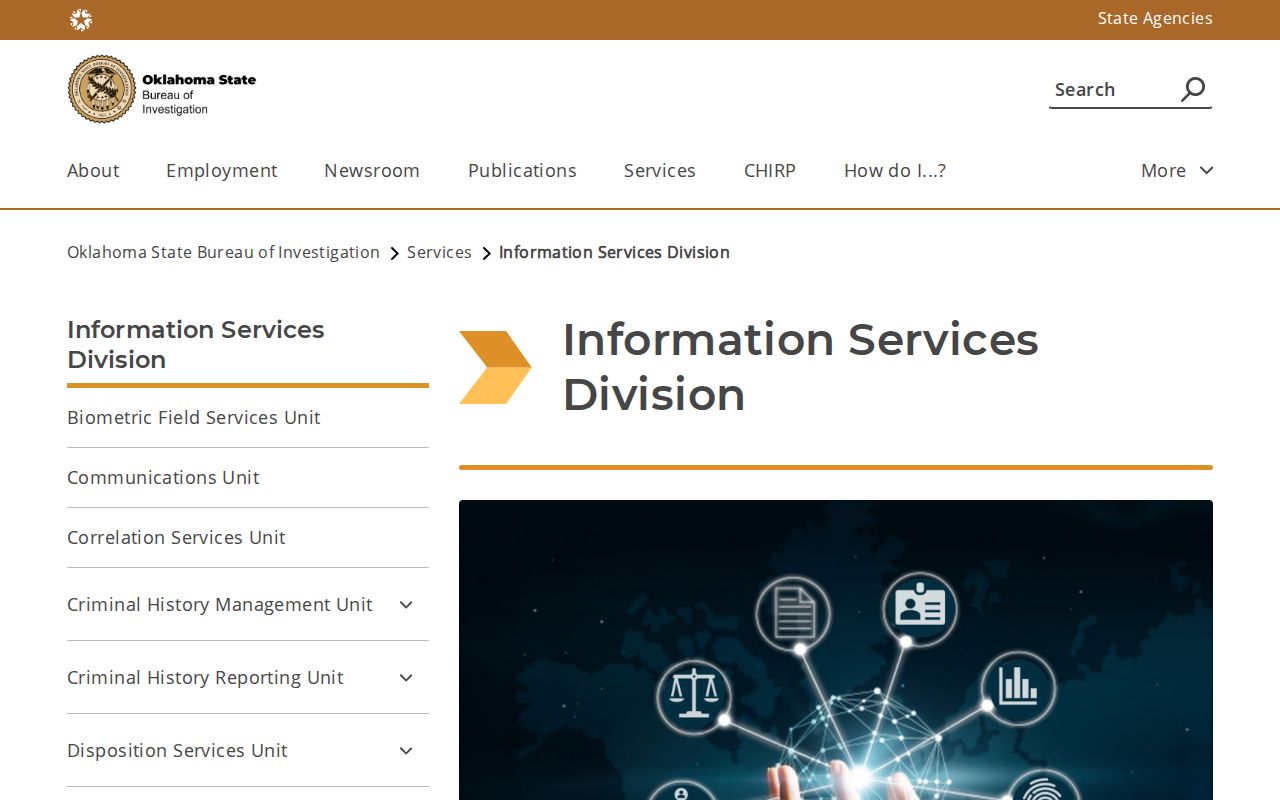Open the Publications menu
The width and height of the screenshot is (1280, 800).
pos(522,170)
